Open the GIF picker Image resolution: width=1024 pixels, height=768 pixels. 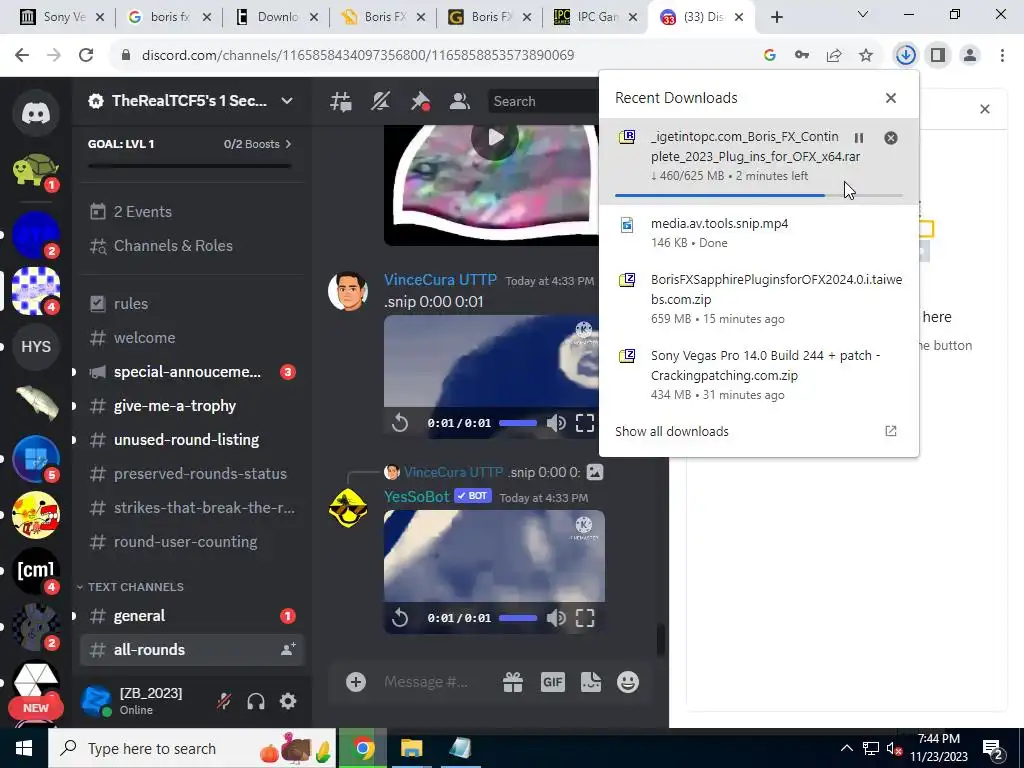pos(552,682)
